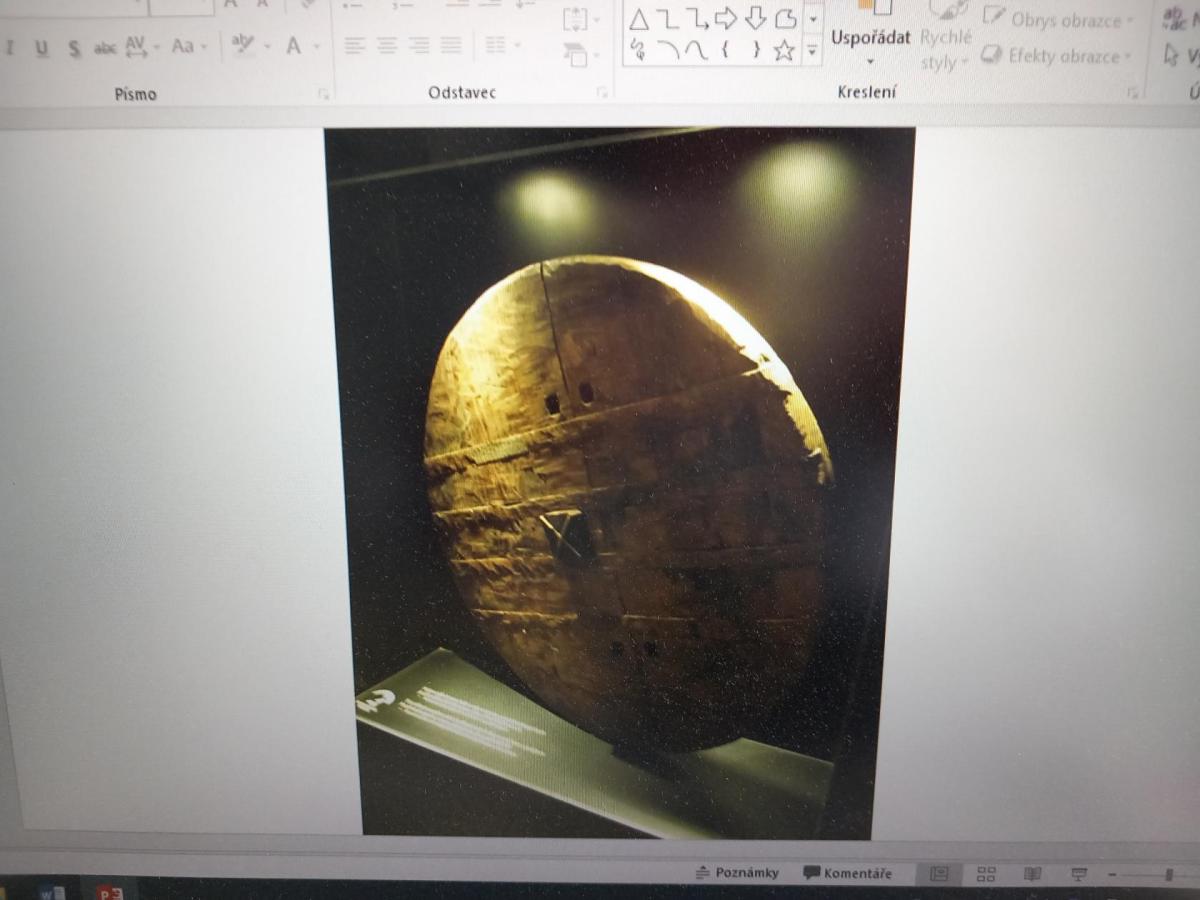The height and width of the screenshot is (900, 1200).
Task: Switch to Normal view
Action: (939, 874)
